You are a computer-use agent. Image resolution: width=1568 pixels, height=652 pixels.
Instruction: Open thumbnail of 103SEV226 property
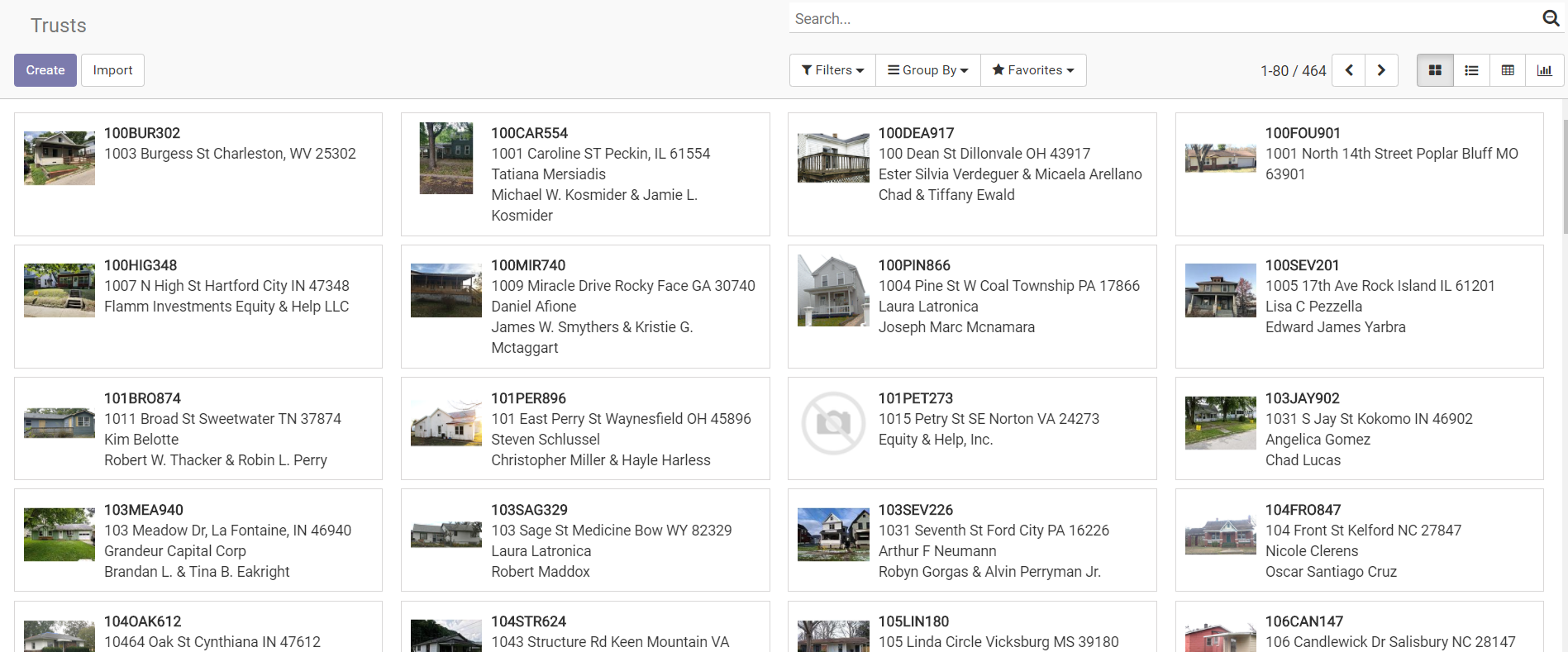[x=833, y=535]
